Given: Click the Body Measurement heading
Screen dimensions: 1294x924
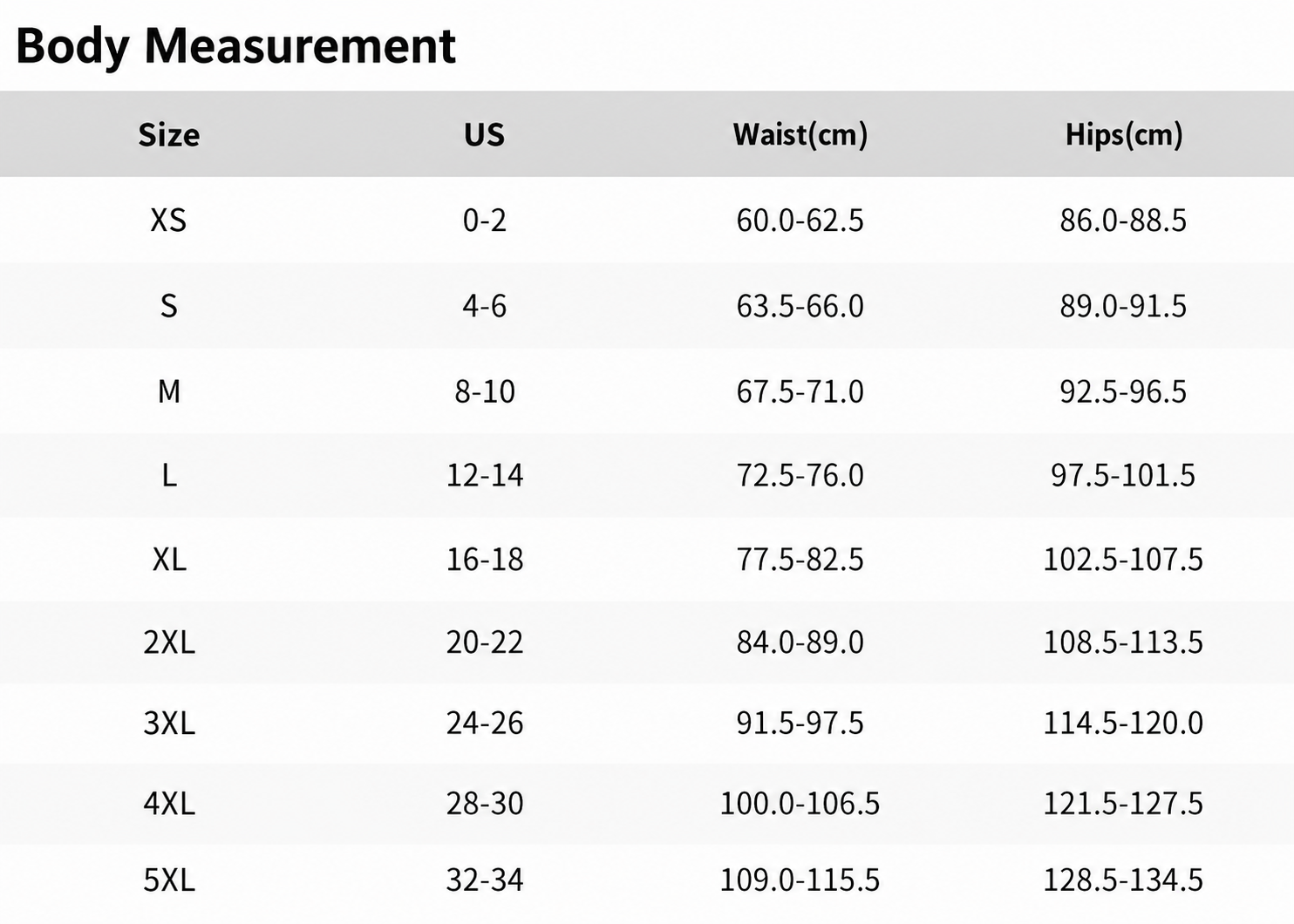Looking at the screenshot, I should click(x=235, y=46).
